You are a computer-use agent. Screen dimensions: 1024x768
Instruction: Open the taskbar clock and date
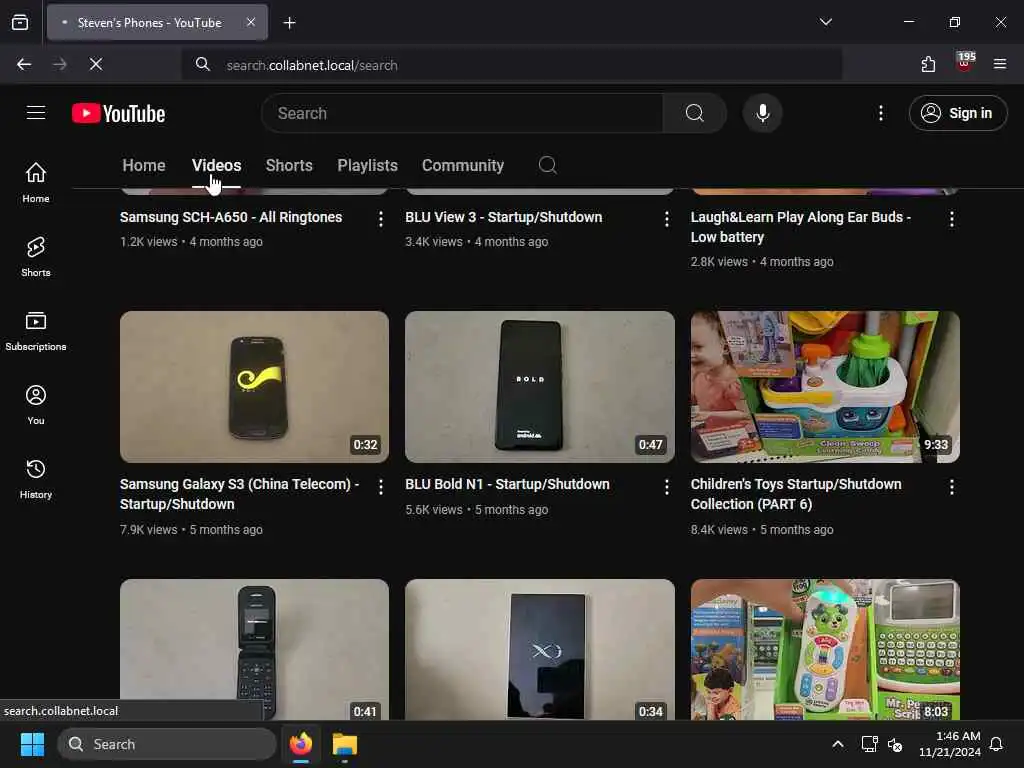pos(950,744)
